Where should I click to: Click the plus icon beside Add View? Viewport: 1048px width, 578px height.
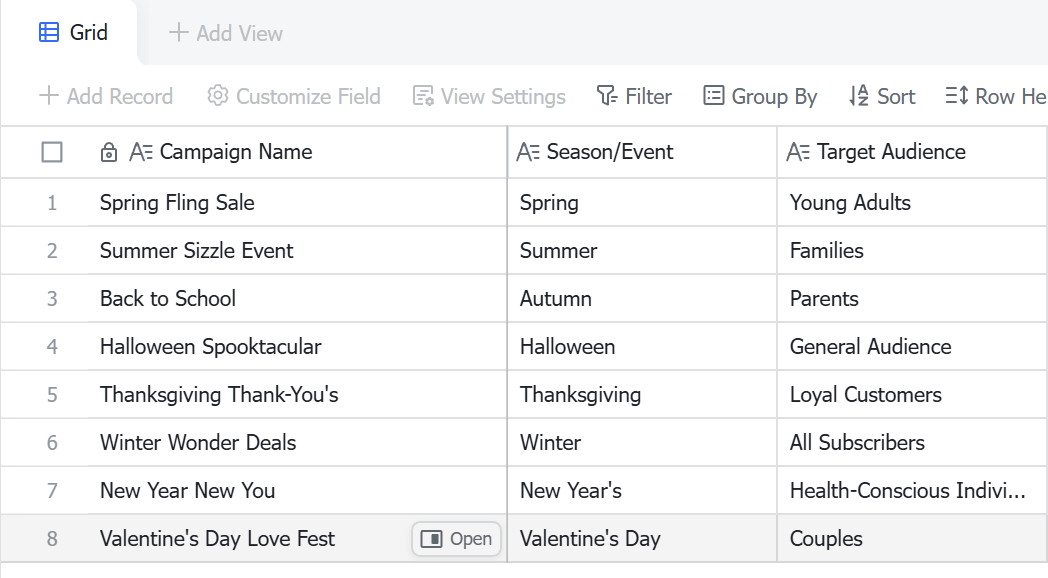178,32
